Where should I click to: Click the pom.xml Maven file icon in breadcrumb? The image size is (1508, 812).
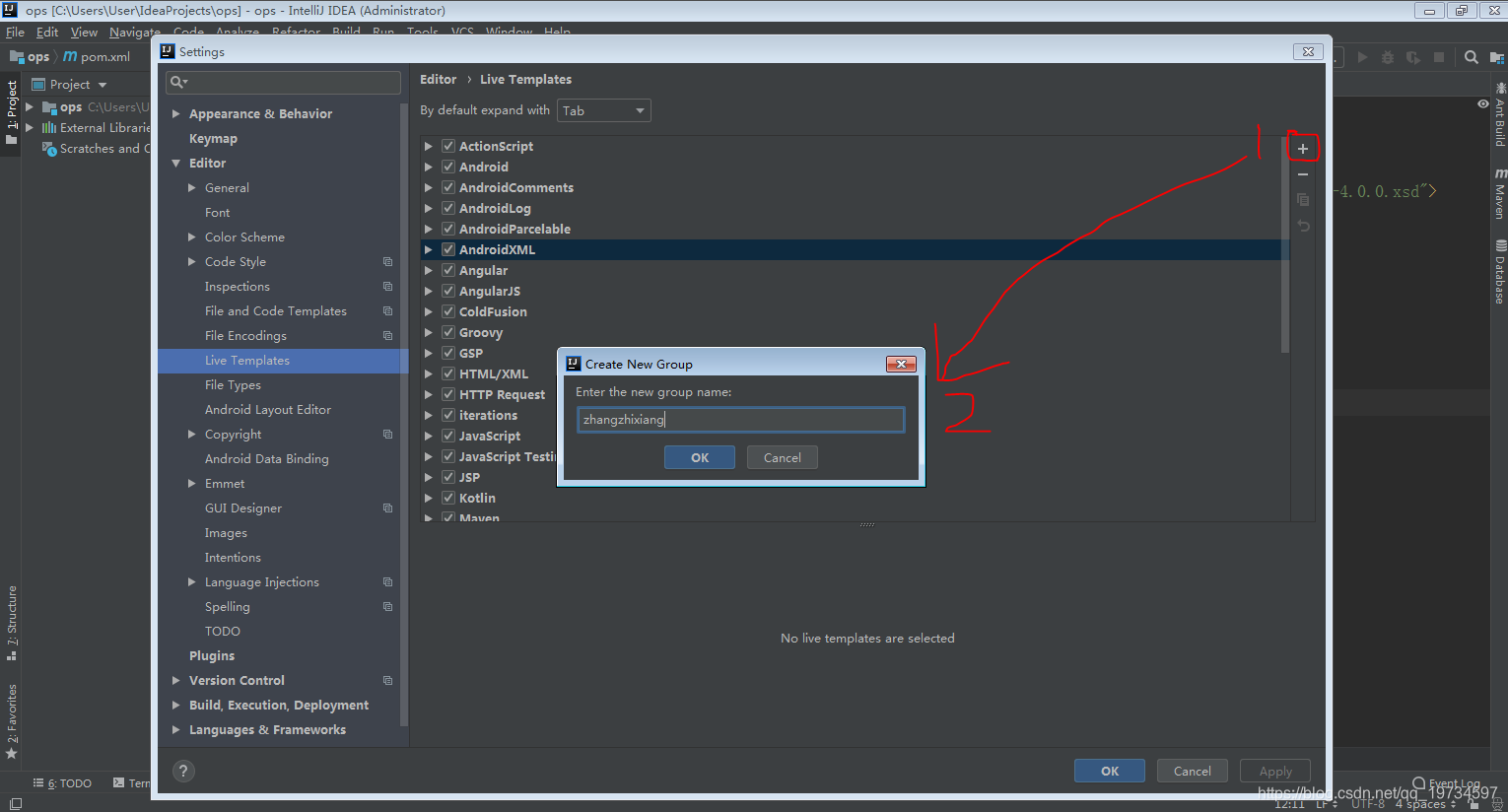click(70, 57)
